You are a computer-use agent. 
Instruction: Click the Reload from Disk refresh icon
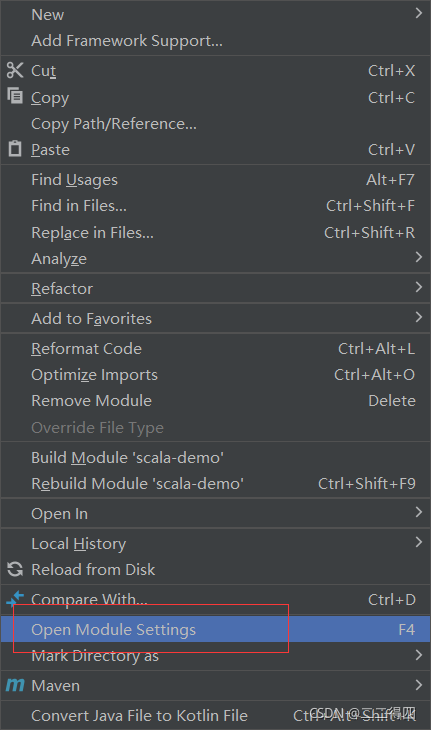[15, 569]
